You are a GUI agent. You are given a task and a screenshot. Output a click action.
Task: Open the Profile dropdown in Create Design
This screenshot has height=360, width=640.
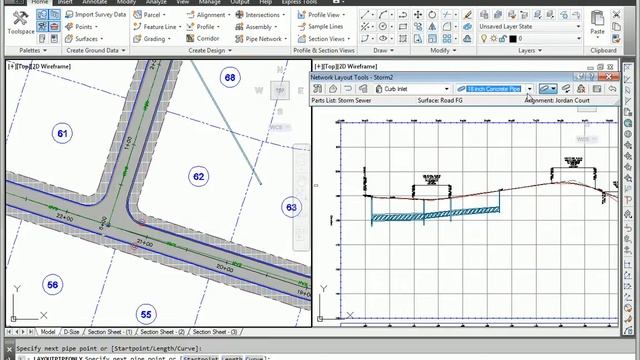point(203,27)
